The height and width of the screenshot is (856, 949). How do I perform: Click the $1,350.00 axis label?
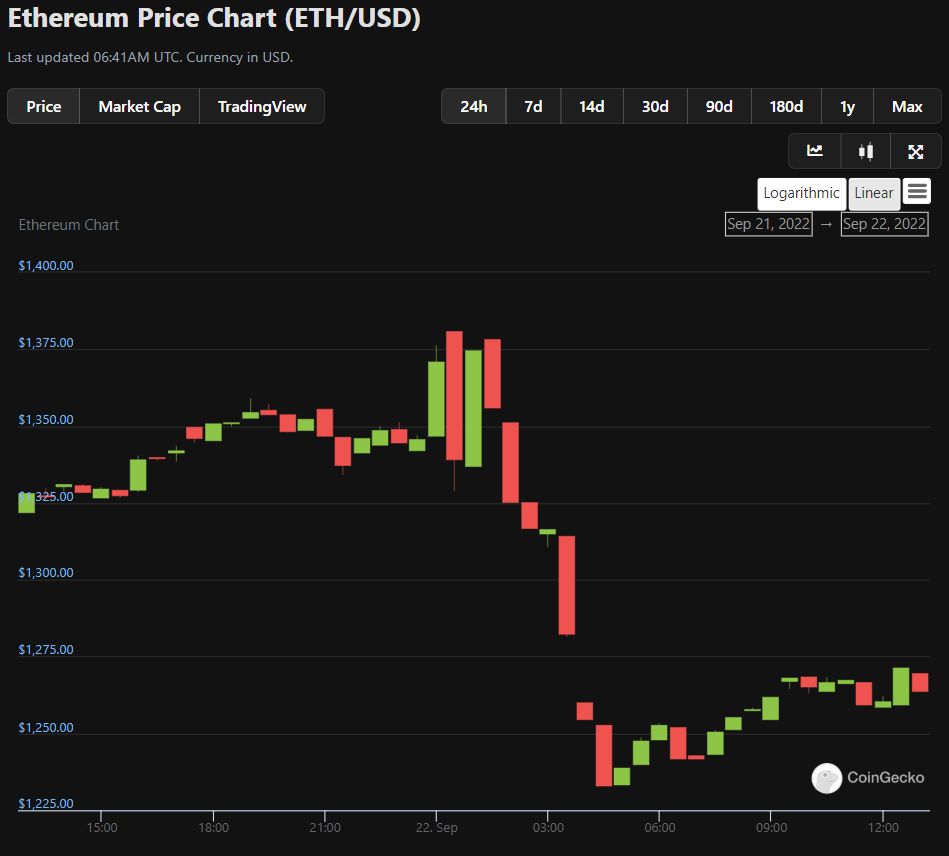click(x=46, y=420)
